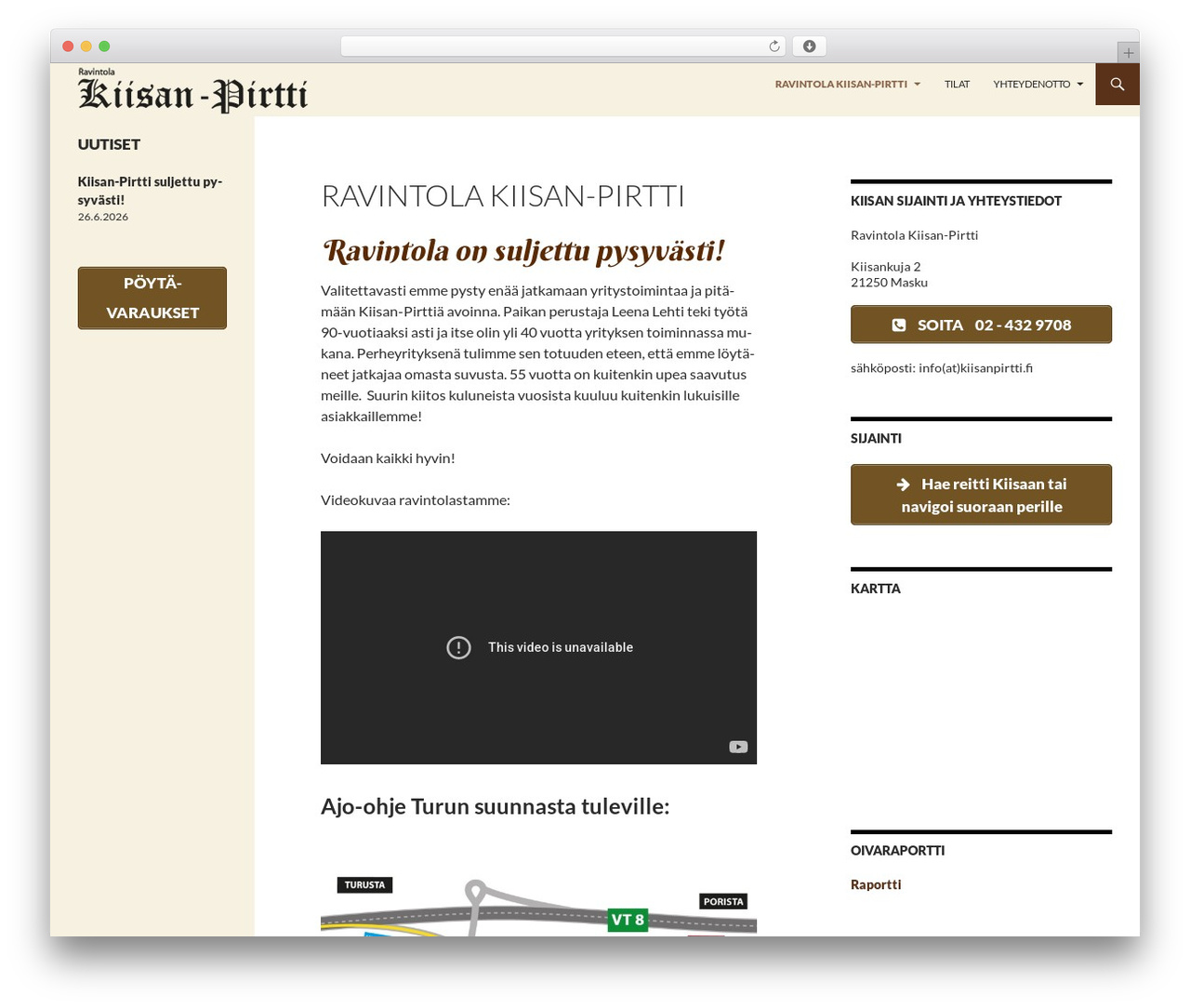1190x1008 pixels.
Task: Open the Tilat menu item
Action: click(957, 85)
